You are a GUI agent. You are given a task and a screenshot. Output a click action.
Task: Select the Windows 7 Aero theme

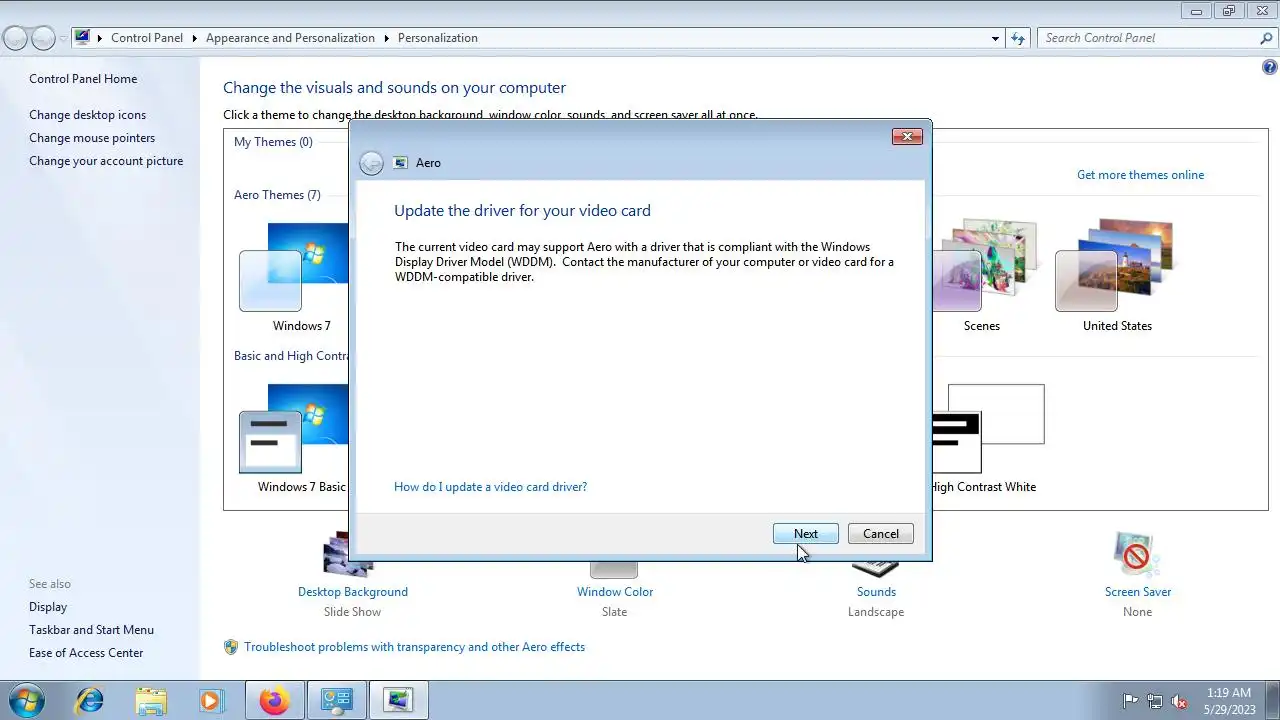click(x=294, y=278)
